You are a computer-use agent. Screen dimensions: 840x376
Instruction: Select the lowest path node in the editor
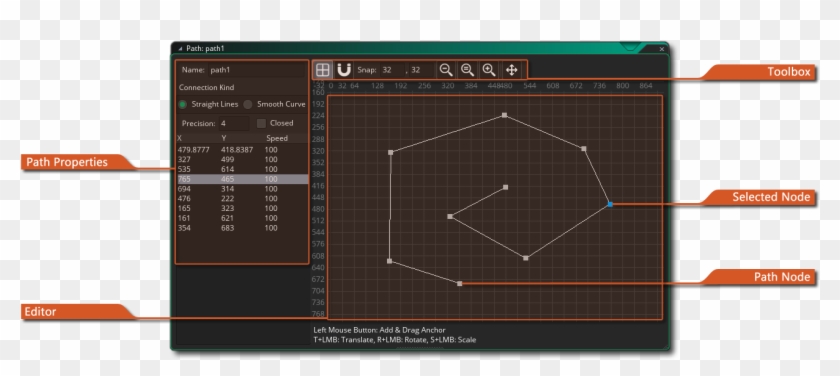pos(460,283)
